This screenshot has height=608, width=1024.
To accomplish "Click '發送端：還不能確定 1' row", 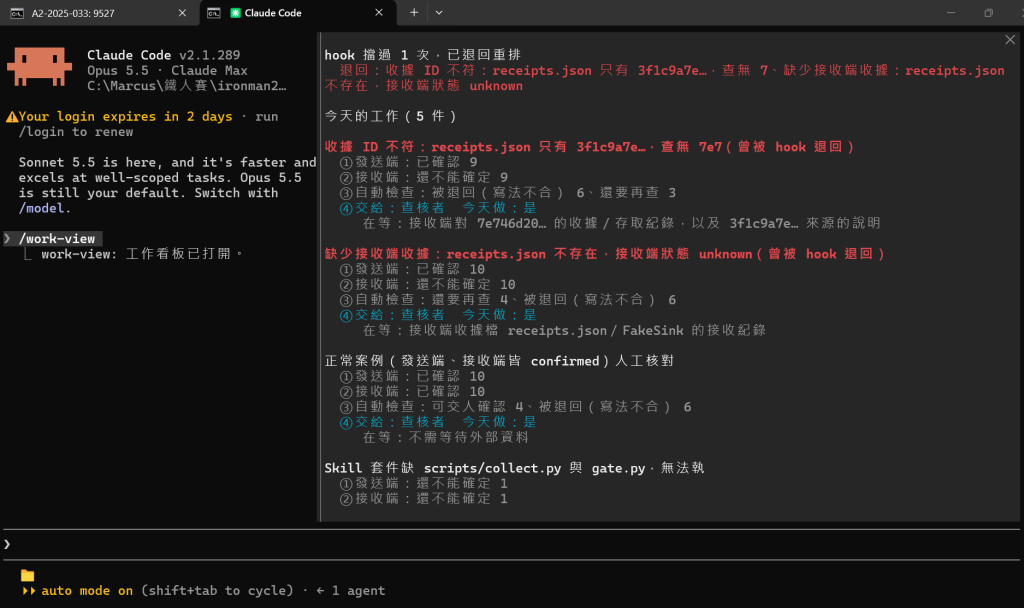I will (x=424, y=484).
